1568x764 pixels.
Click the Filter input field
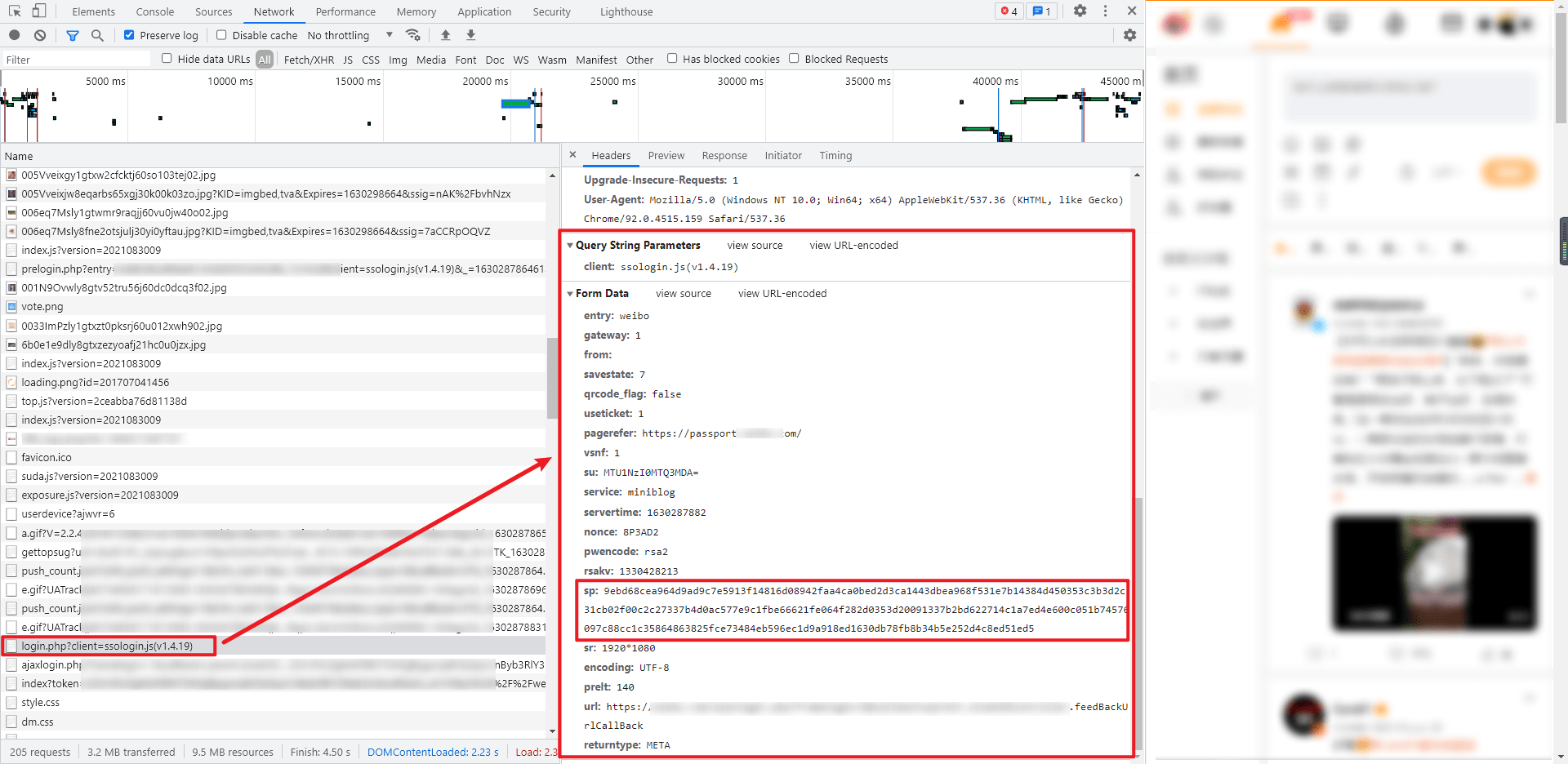point(77,60)
